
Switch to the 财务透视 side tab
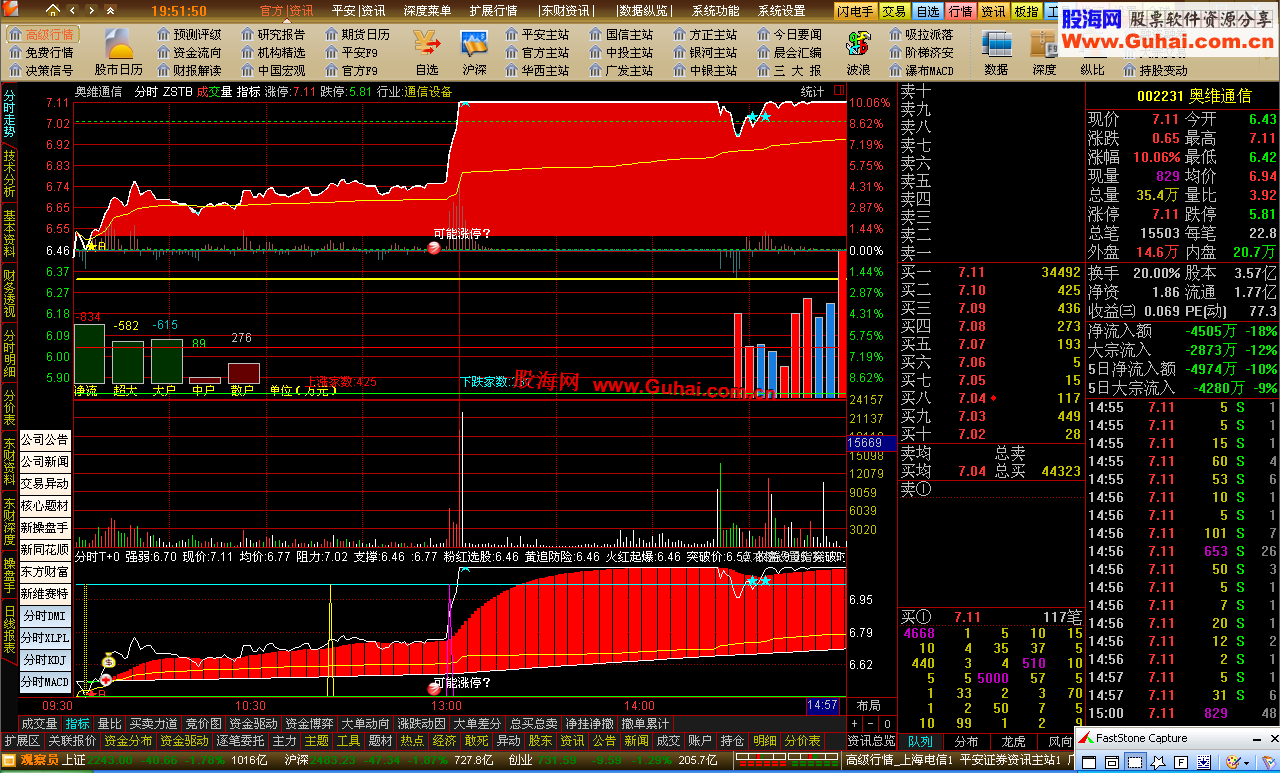tap(9, 293)
